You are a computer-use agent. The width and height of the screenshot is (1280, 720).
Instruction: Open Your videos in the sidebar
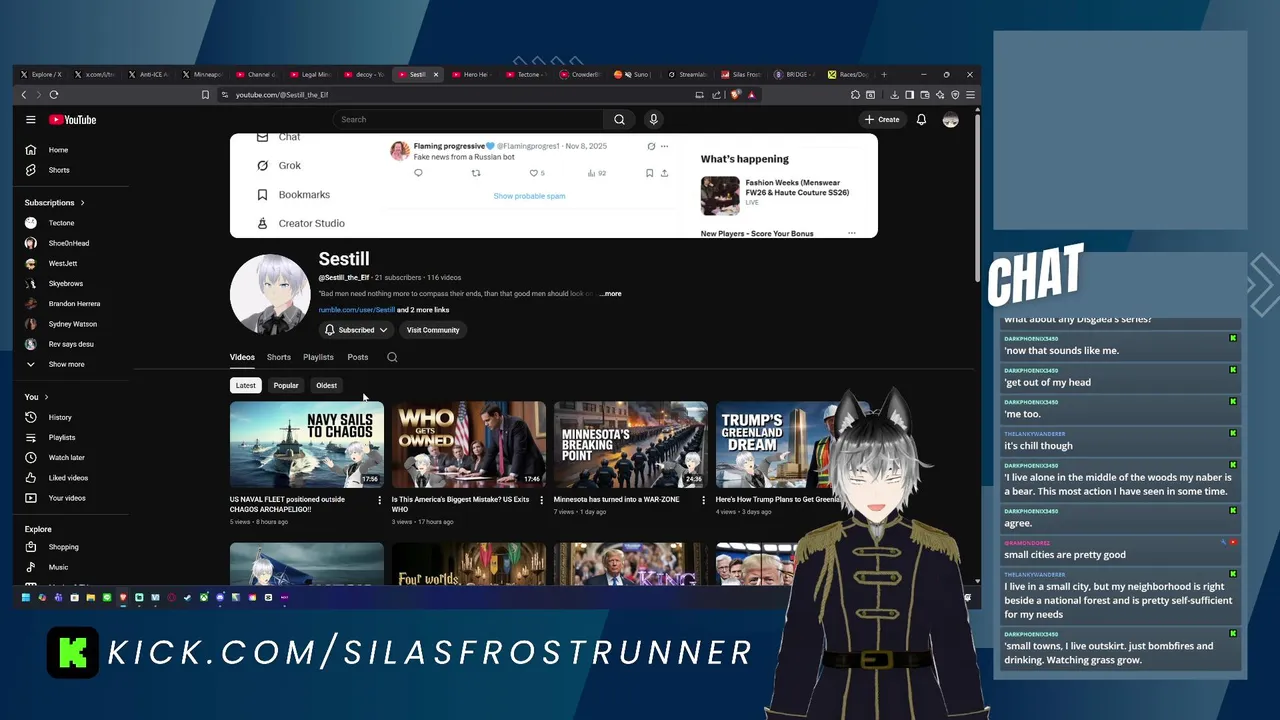pos(67,498)
